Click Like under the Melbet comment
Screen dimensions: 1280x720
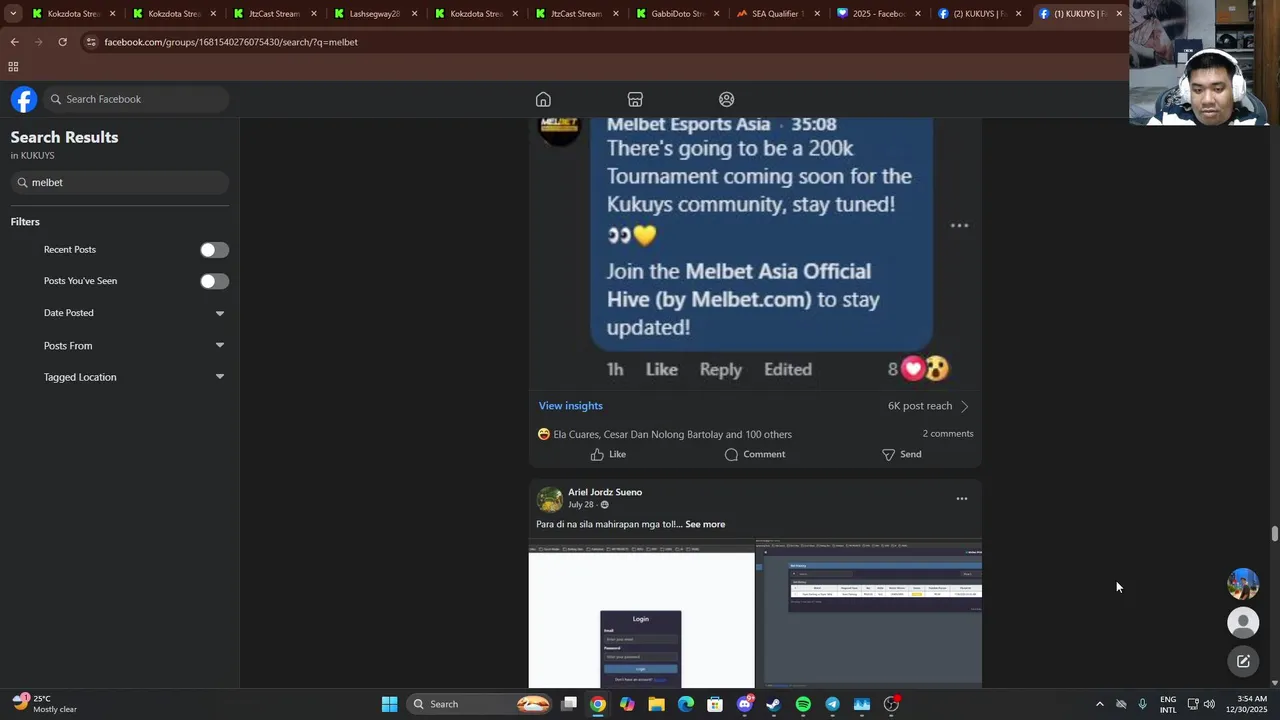pos(662,369)
